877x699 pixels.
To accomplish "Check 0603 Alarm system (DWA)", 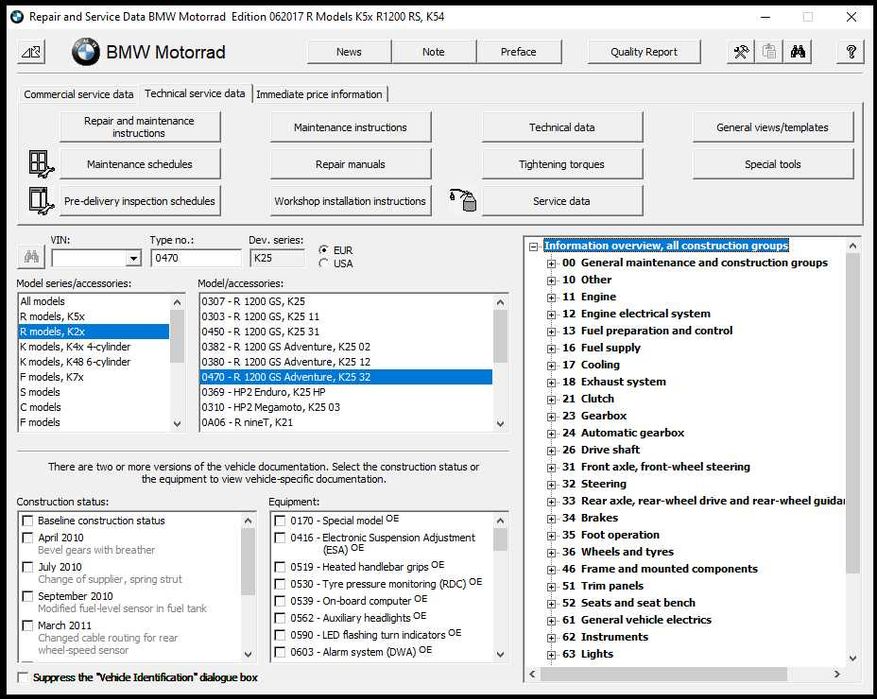I will tap(280, 652).
